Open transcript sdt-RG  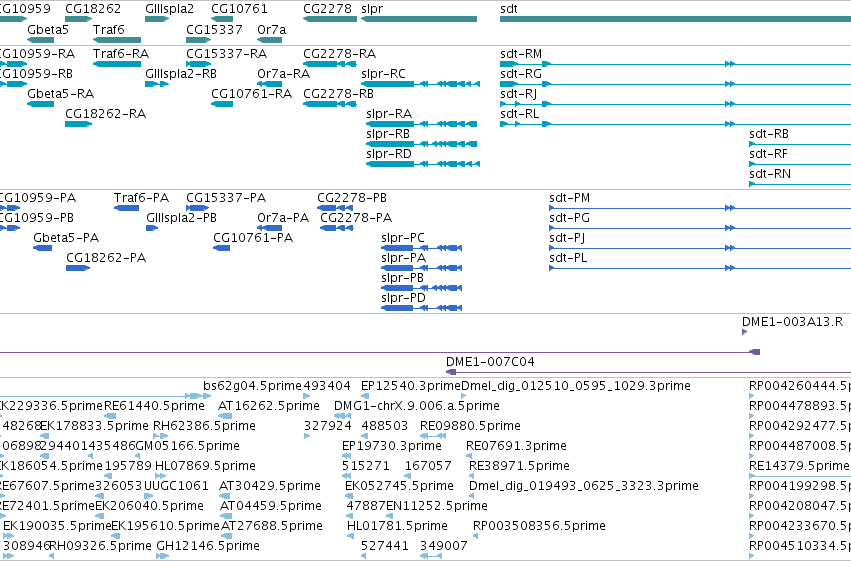point(521,74)
